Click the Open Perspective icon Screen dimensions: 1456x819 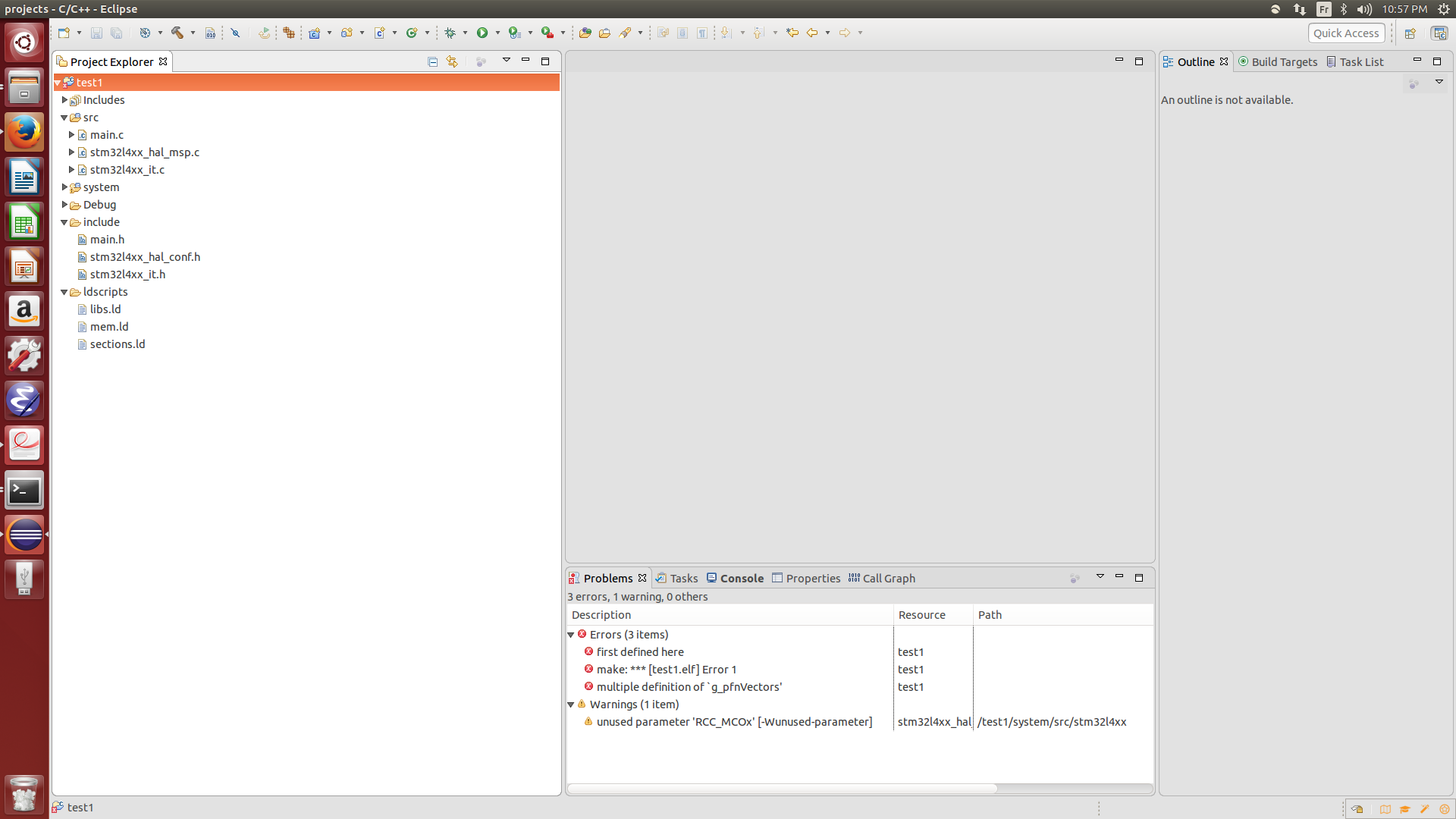point(1410,33)
